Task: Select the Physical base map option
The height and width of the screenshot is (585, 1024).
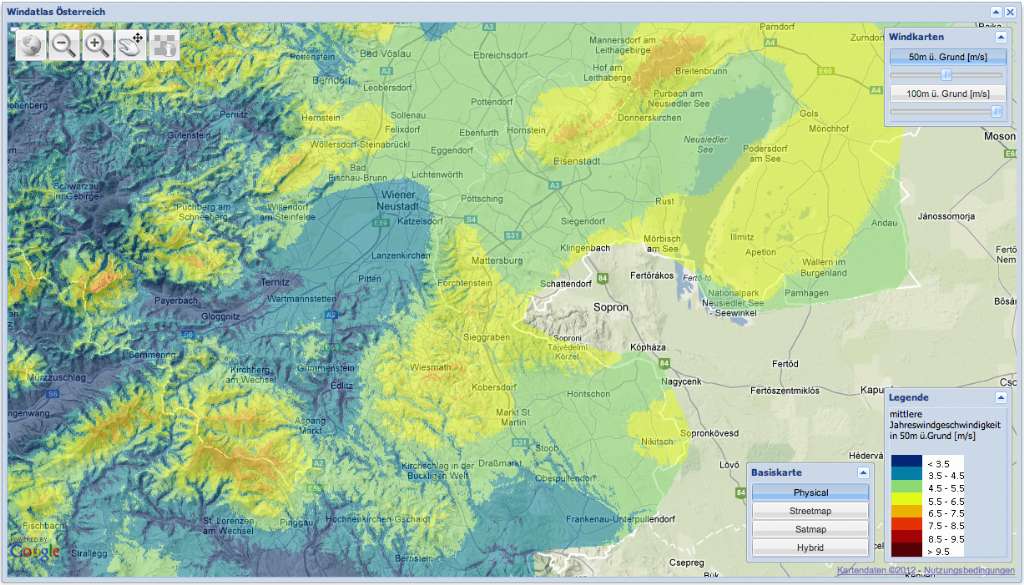Action: (810, 493)
